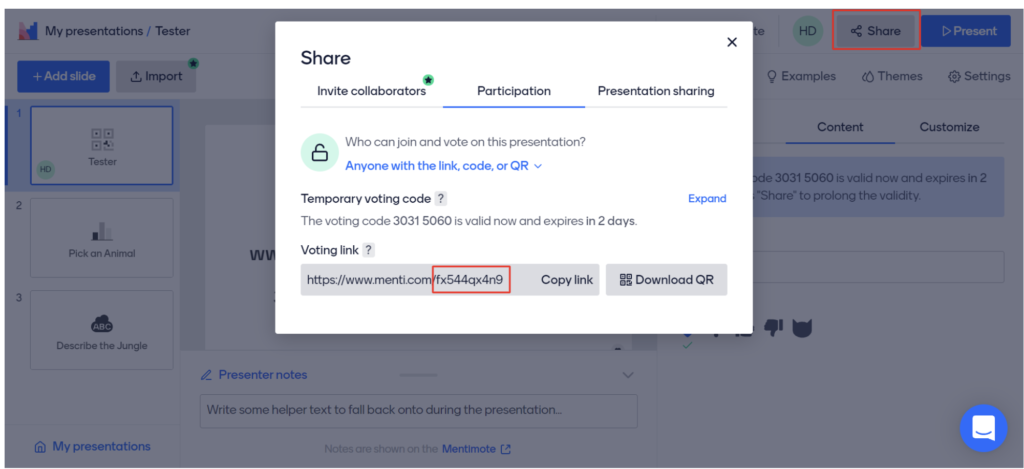
Task: Switch to Invite collaborators tab
Action: (372, 91)
